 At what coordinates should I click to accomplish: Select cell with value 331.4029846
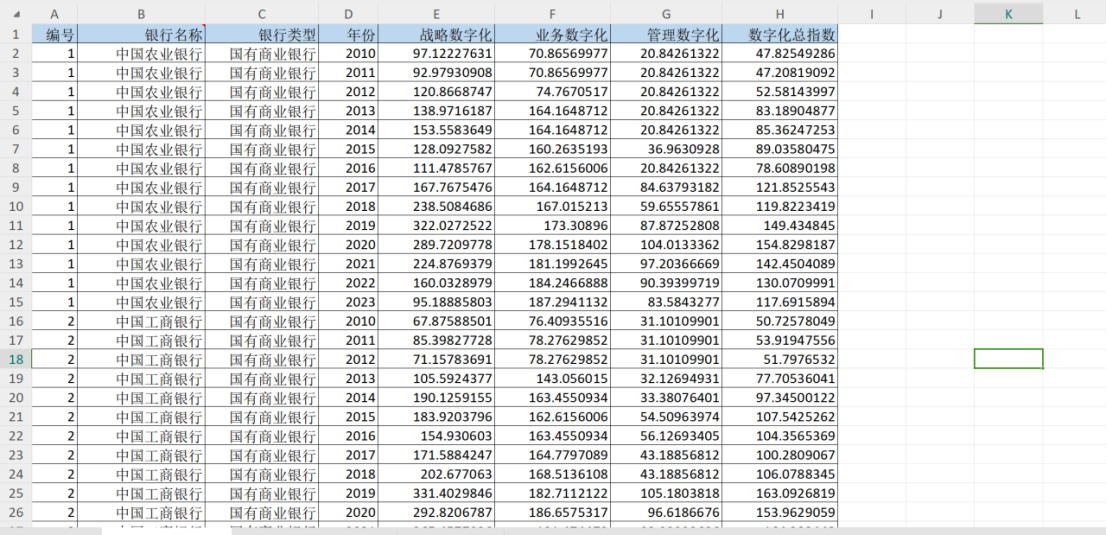click(x=436, y=493)
